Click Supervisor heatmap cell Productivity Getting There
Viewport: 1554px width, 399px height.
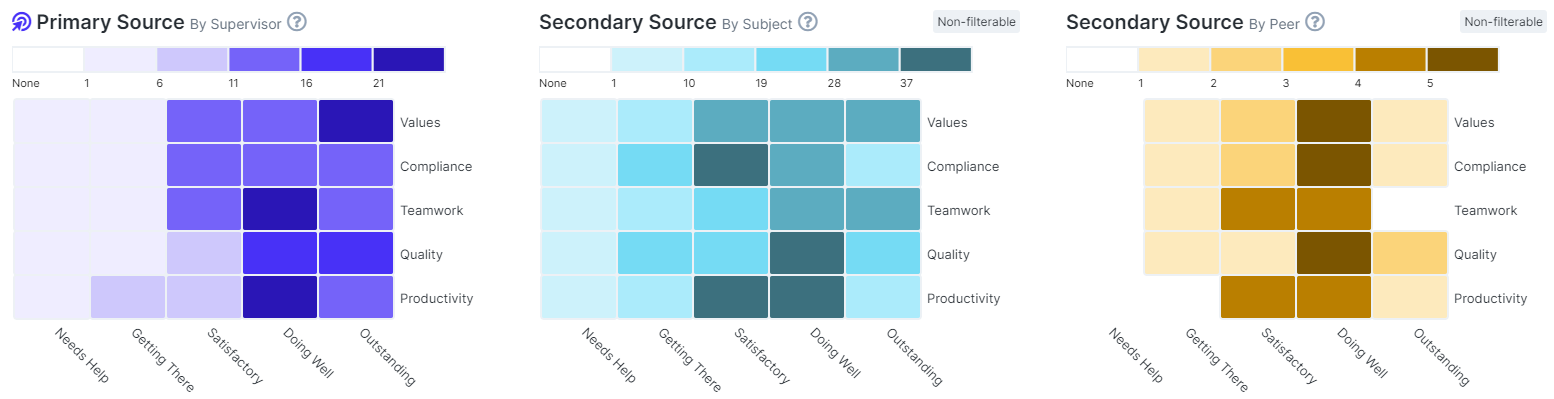click(x=128, y=297)
